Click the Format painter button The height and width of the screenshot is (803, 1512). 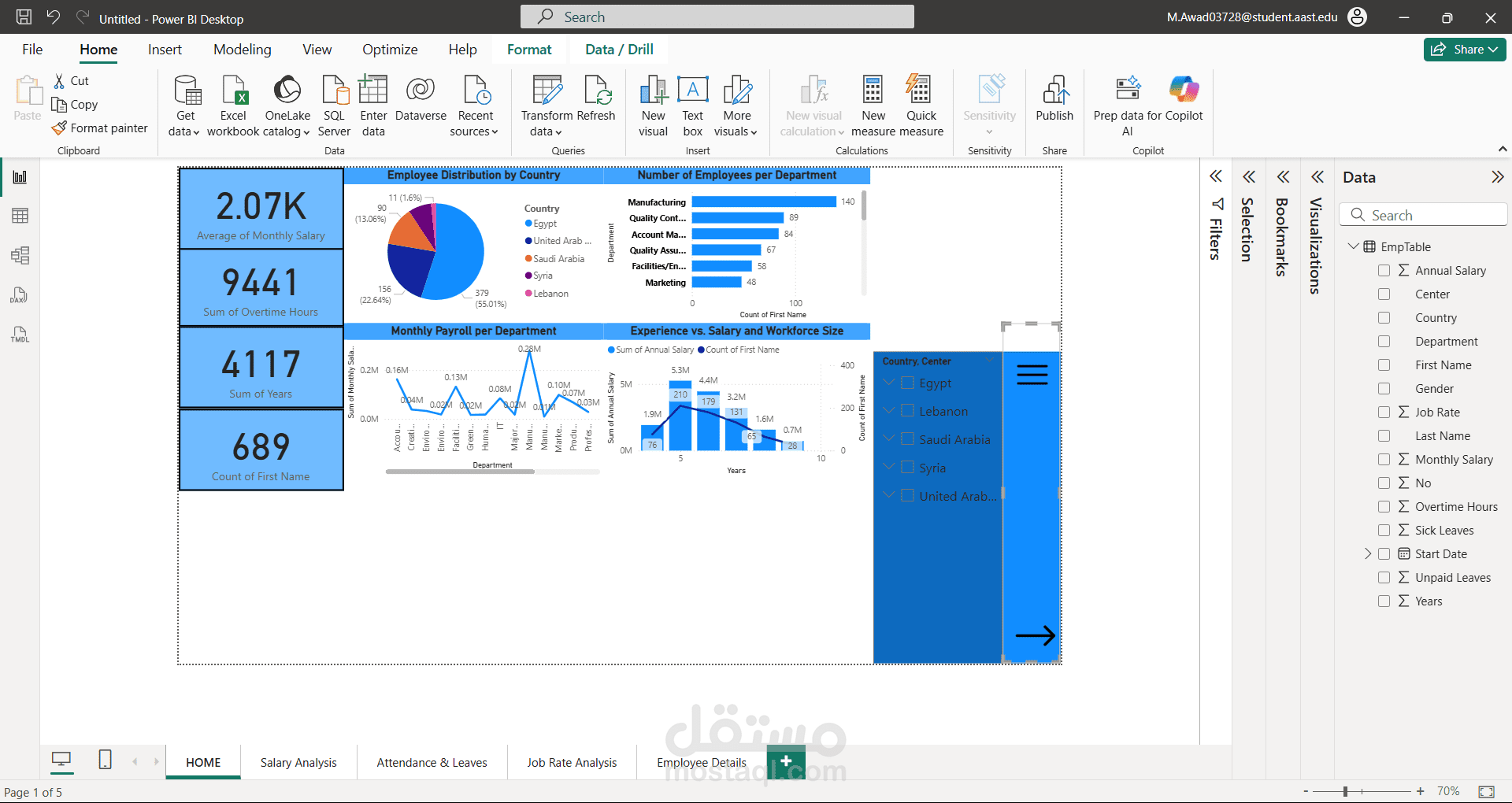(100, 128)
